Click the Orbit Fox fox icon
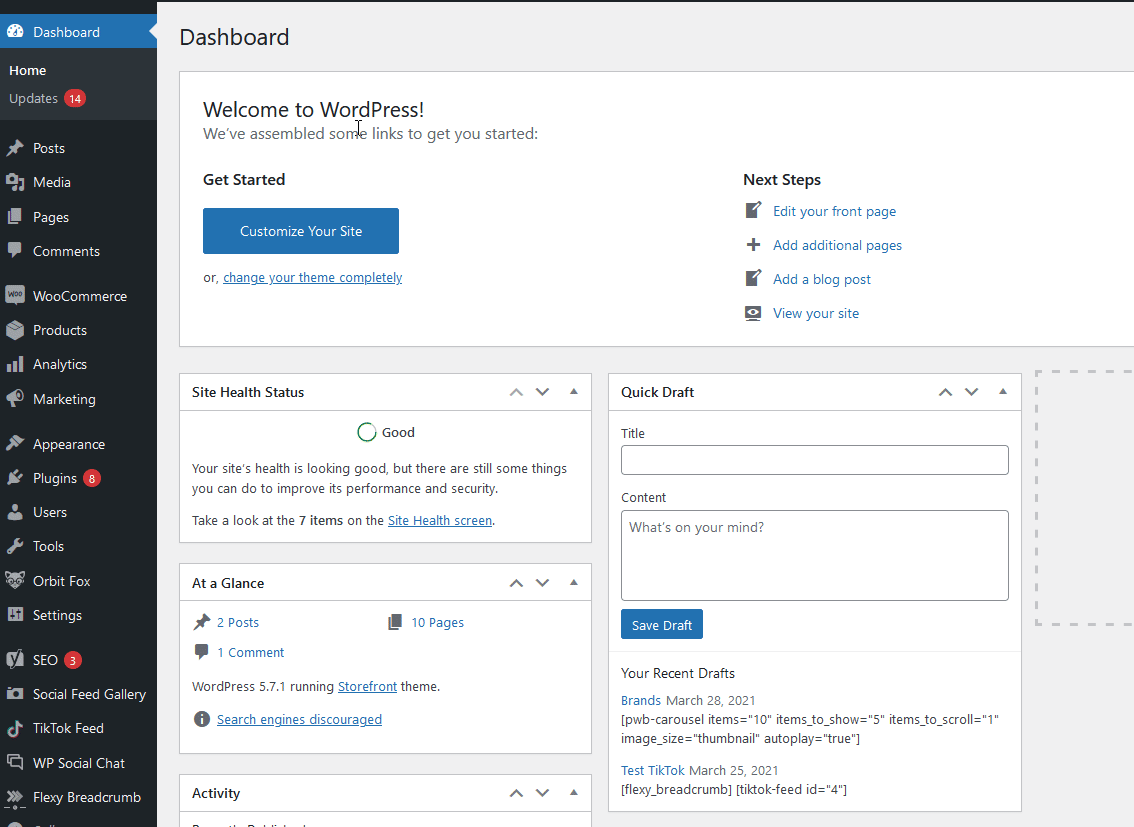Screen dimensions: 1134x827 (15, 580)
